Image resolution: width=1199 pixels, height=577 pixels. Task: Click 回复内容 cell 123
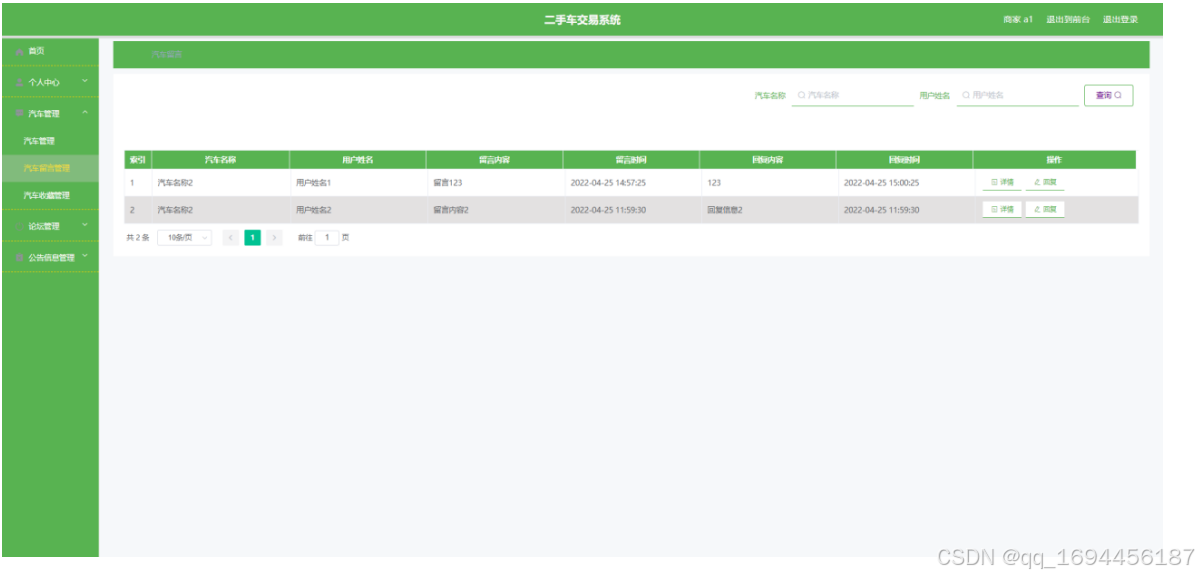pos(714,183)
